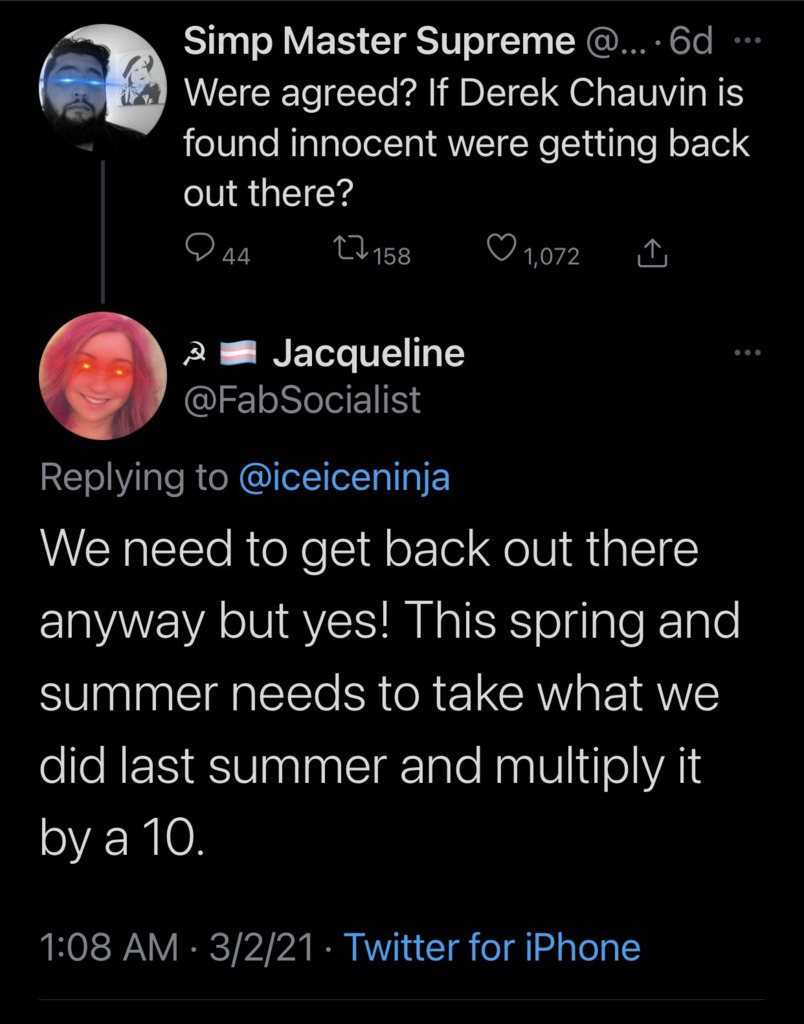Open Simp Master Supreme's profile avatar
804x1024 pixels.
pos(103,87)
